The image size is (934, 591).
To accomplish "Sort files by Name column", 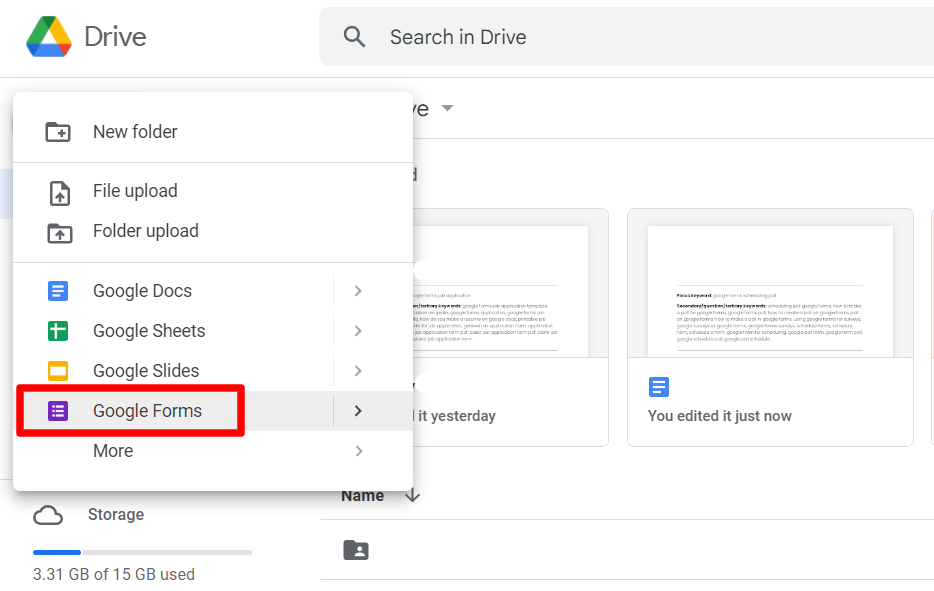I will tap(362, 496).
